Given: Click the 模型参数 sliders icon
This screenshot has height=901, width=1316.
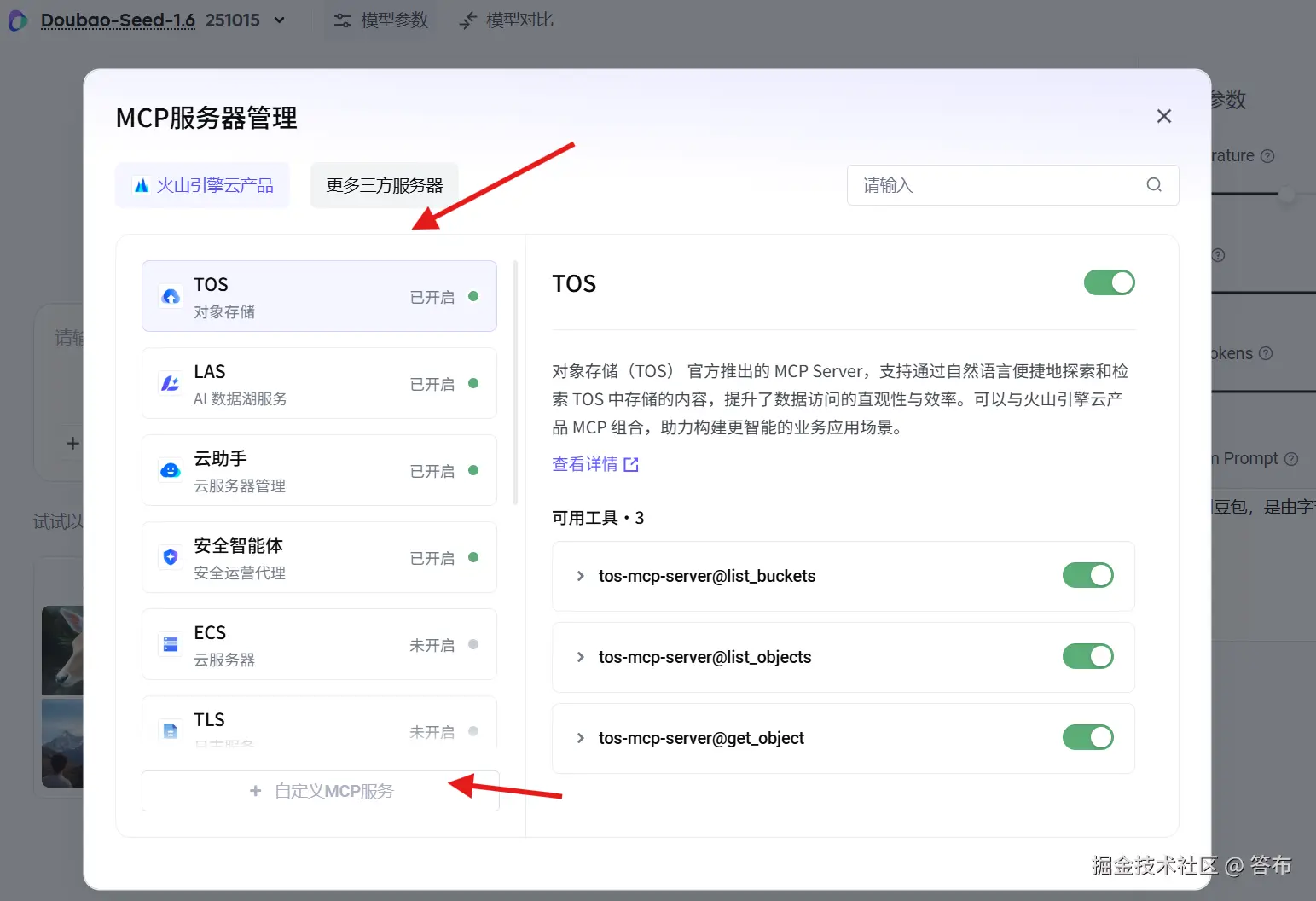Looking at the screenshot, I should (342, 20).
